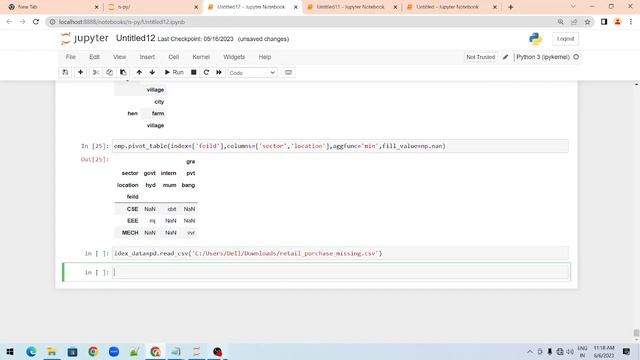This screenshot has width=640, height=360.
Task: Open the taskbar clock and date
Action: tap(604, 351)
